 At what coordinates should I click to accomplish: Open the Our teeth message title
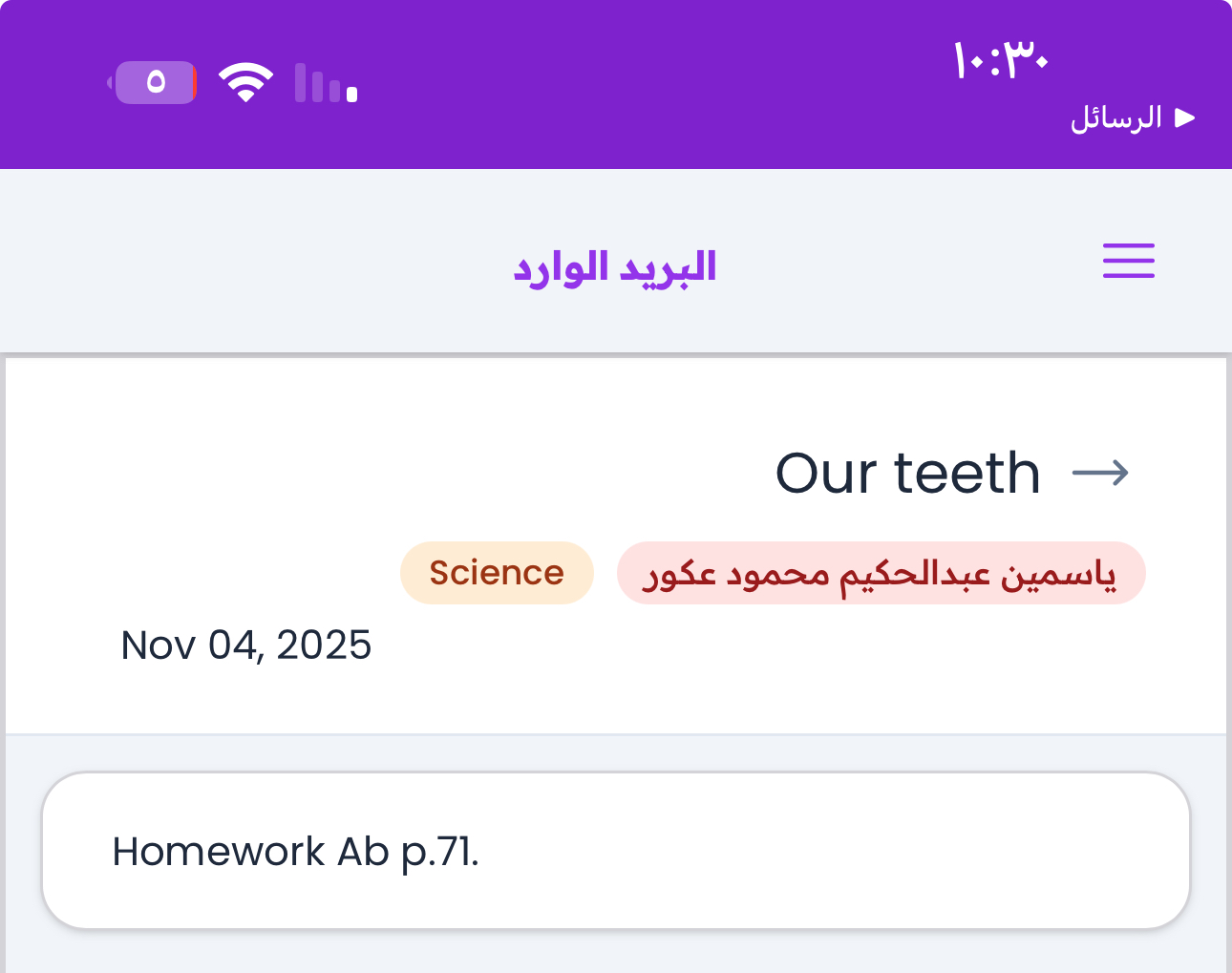tap(907, 473)
